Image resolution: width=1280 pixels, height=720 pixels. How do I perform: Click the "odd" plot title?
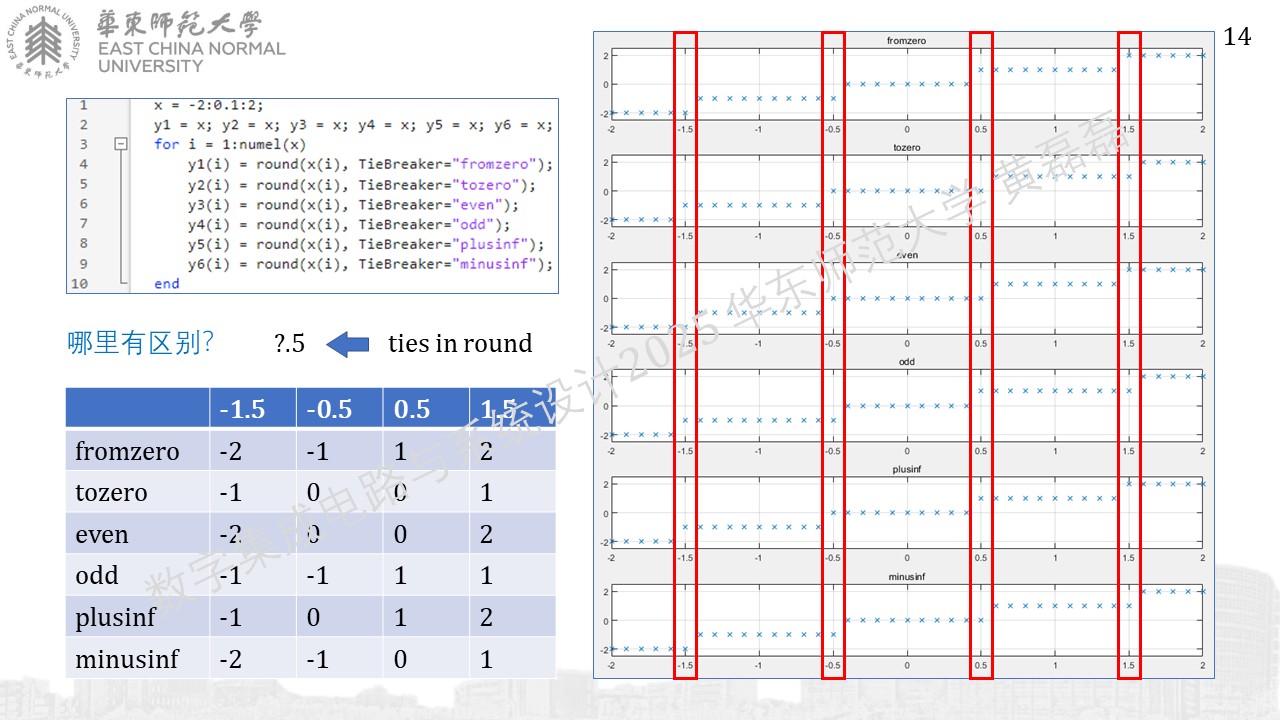coord(907,362)
